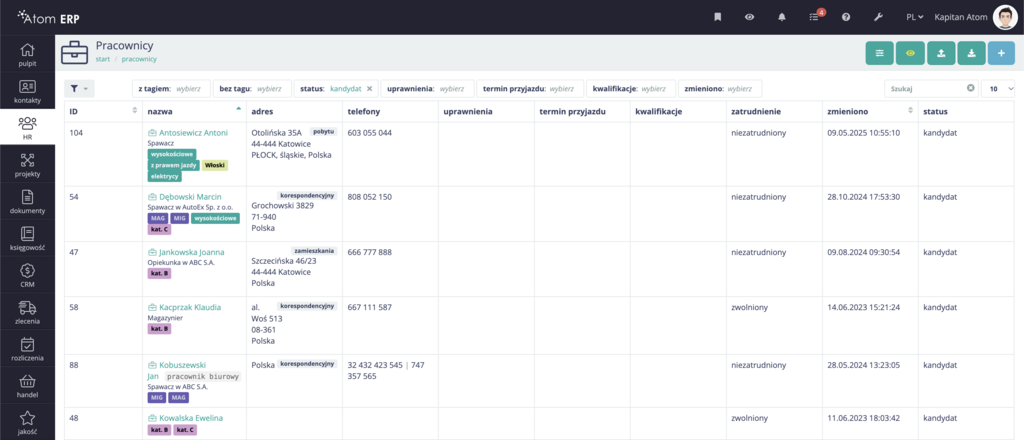Remove the kandydat status filter
Viewport: 1024px width, 440px height.
coord(369,88)
